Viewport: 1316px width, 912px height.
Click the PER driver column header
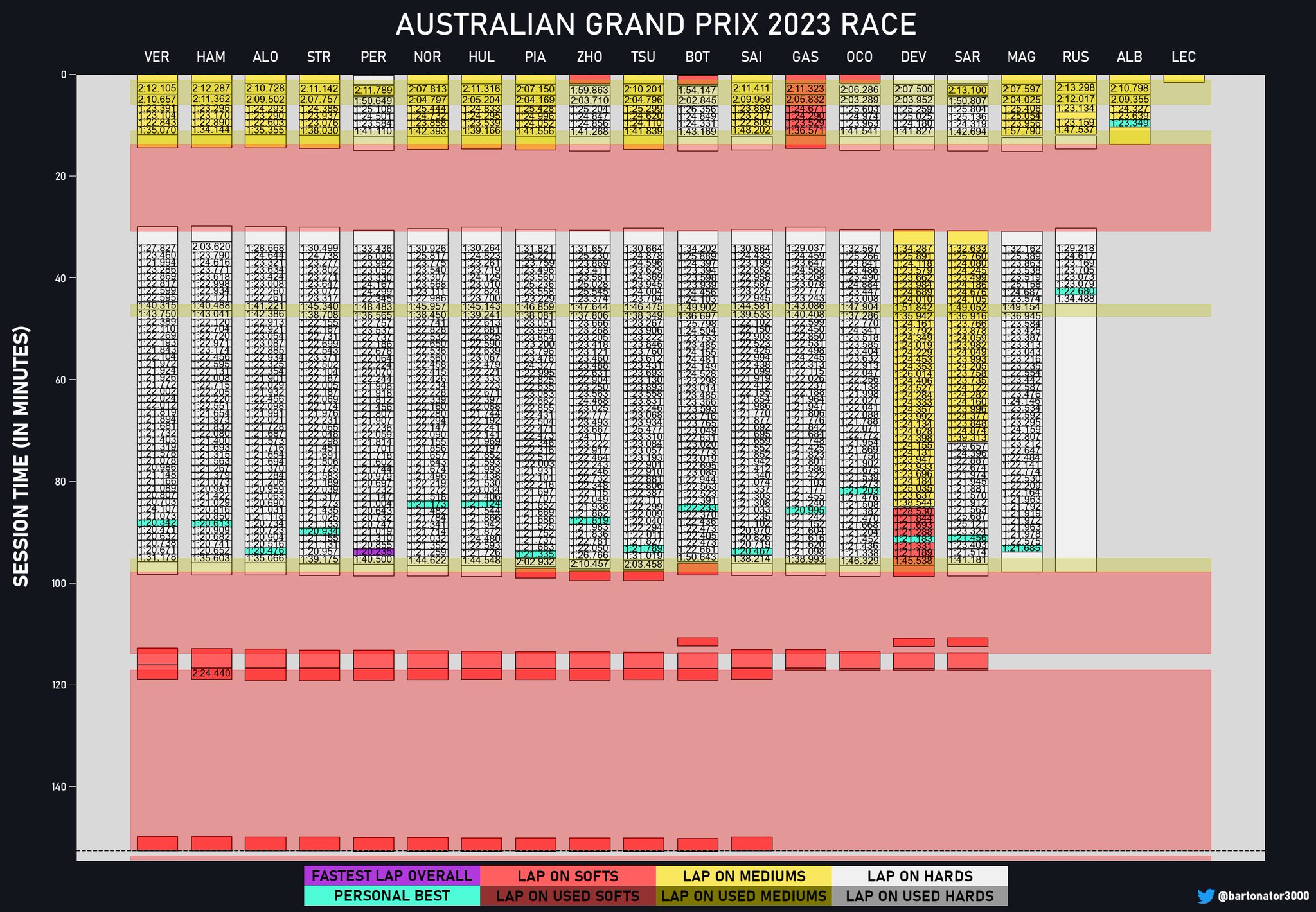point(373,57)
